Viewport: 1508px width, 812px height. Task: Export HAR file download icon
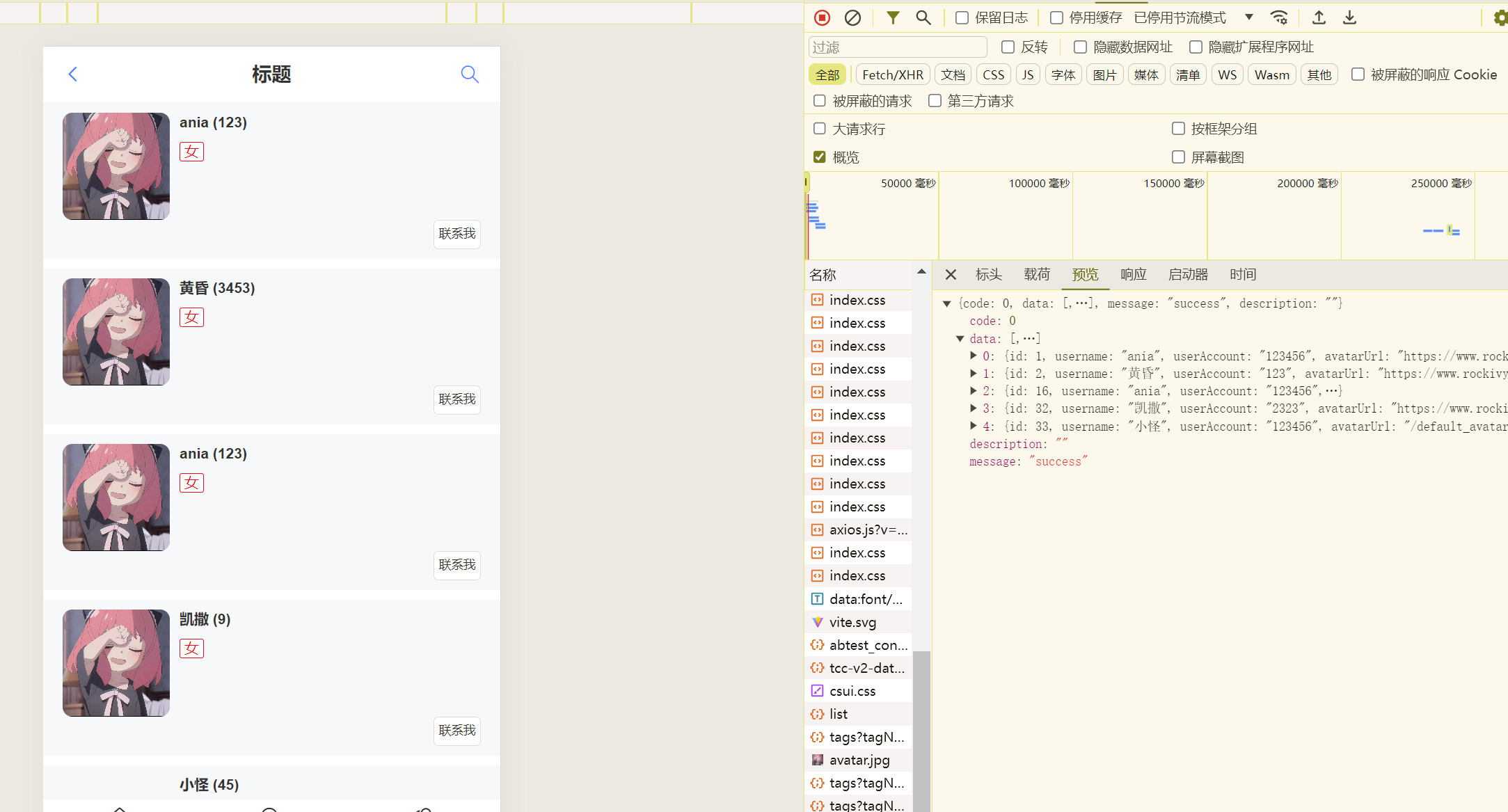pyautogui.click(x=1349, y=17)
